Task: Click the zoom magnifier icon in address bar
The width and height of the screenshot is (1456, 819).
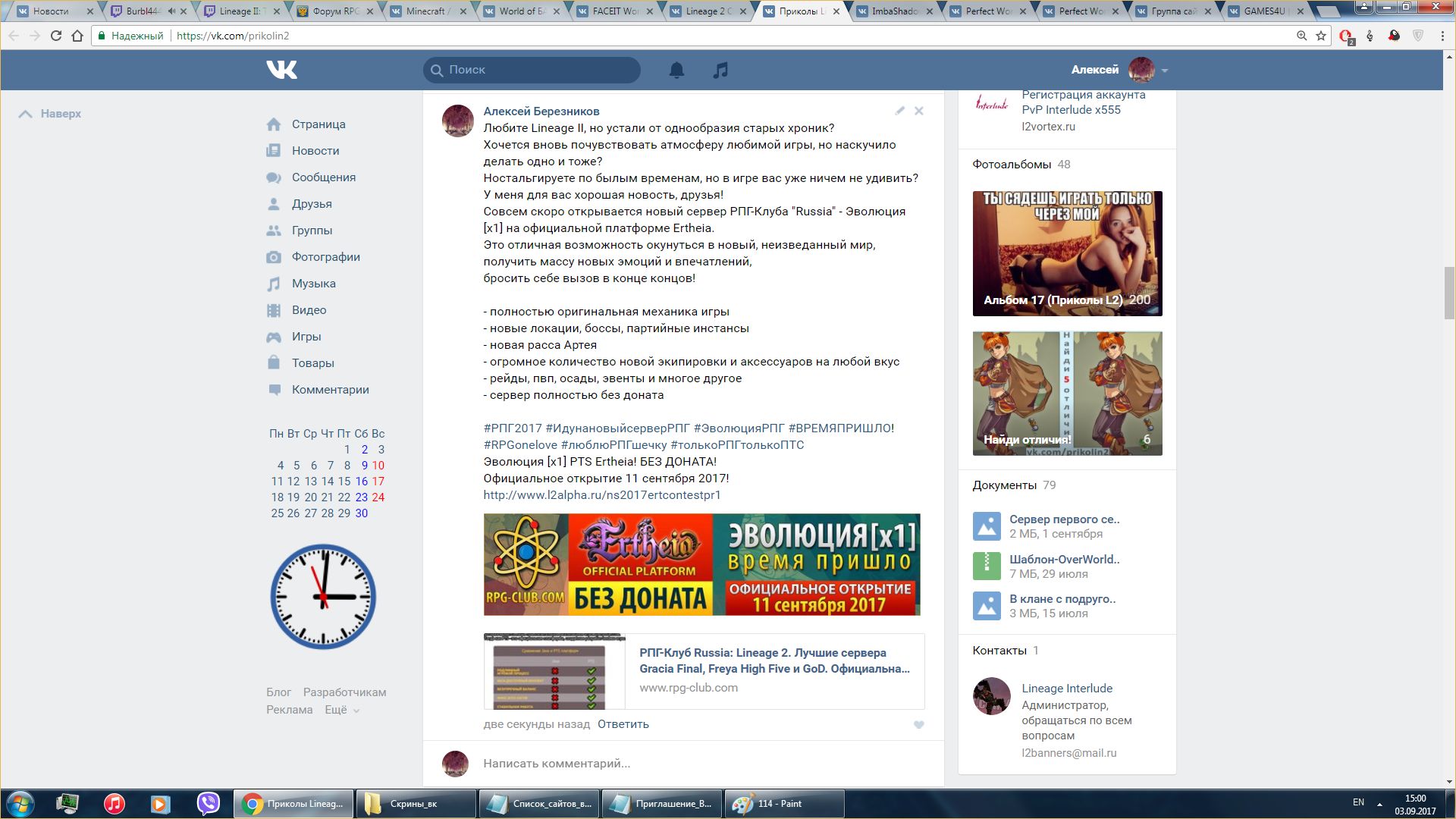Action: coord(1301,36)
